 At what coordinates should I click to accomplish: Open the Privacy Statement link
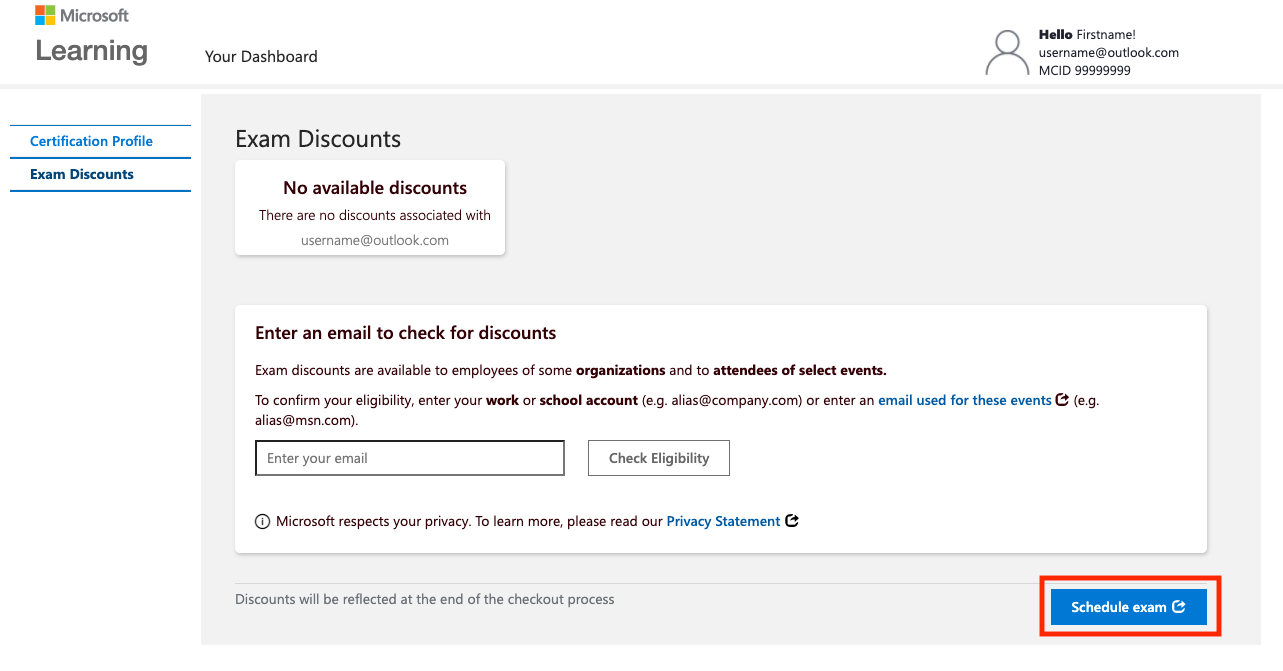pyautogui.click(x=723, y=521)
